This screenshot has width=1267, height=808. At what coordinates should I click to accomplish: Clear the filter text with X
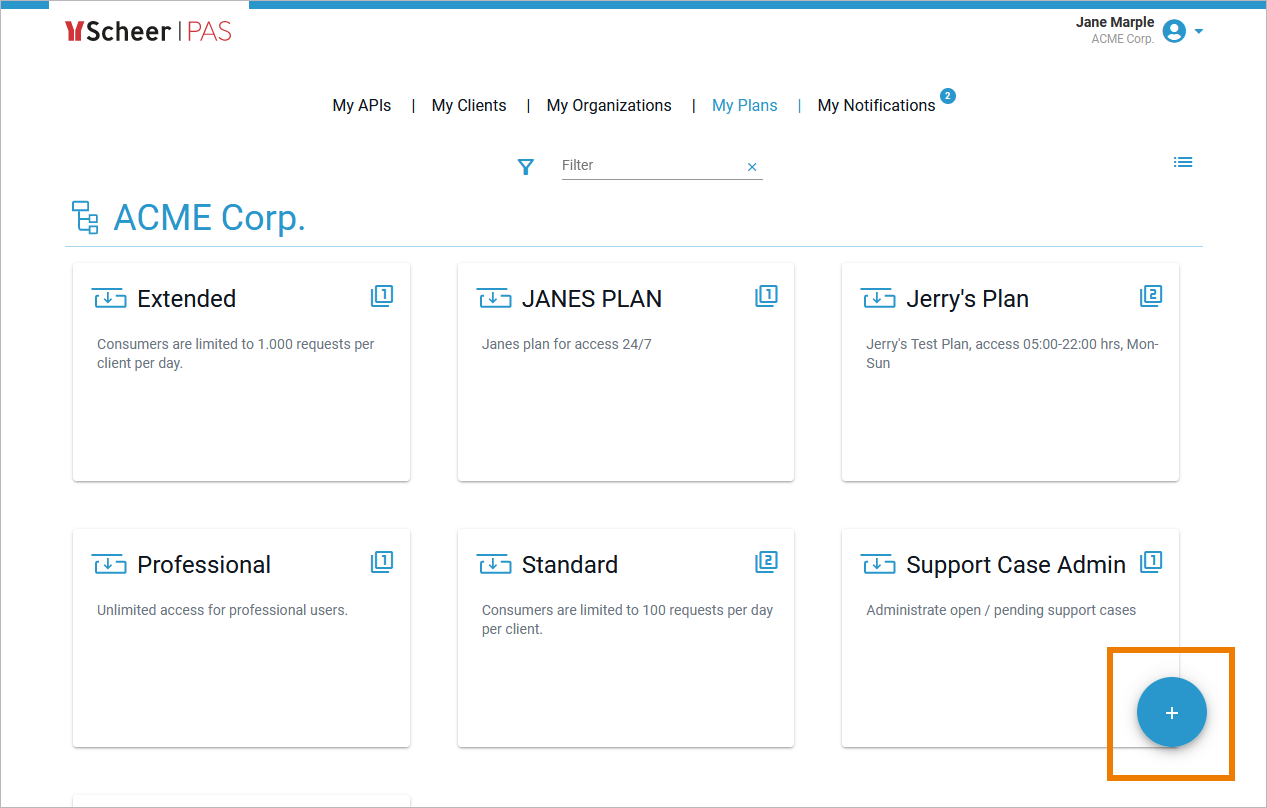752,167
